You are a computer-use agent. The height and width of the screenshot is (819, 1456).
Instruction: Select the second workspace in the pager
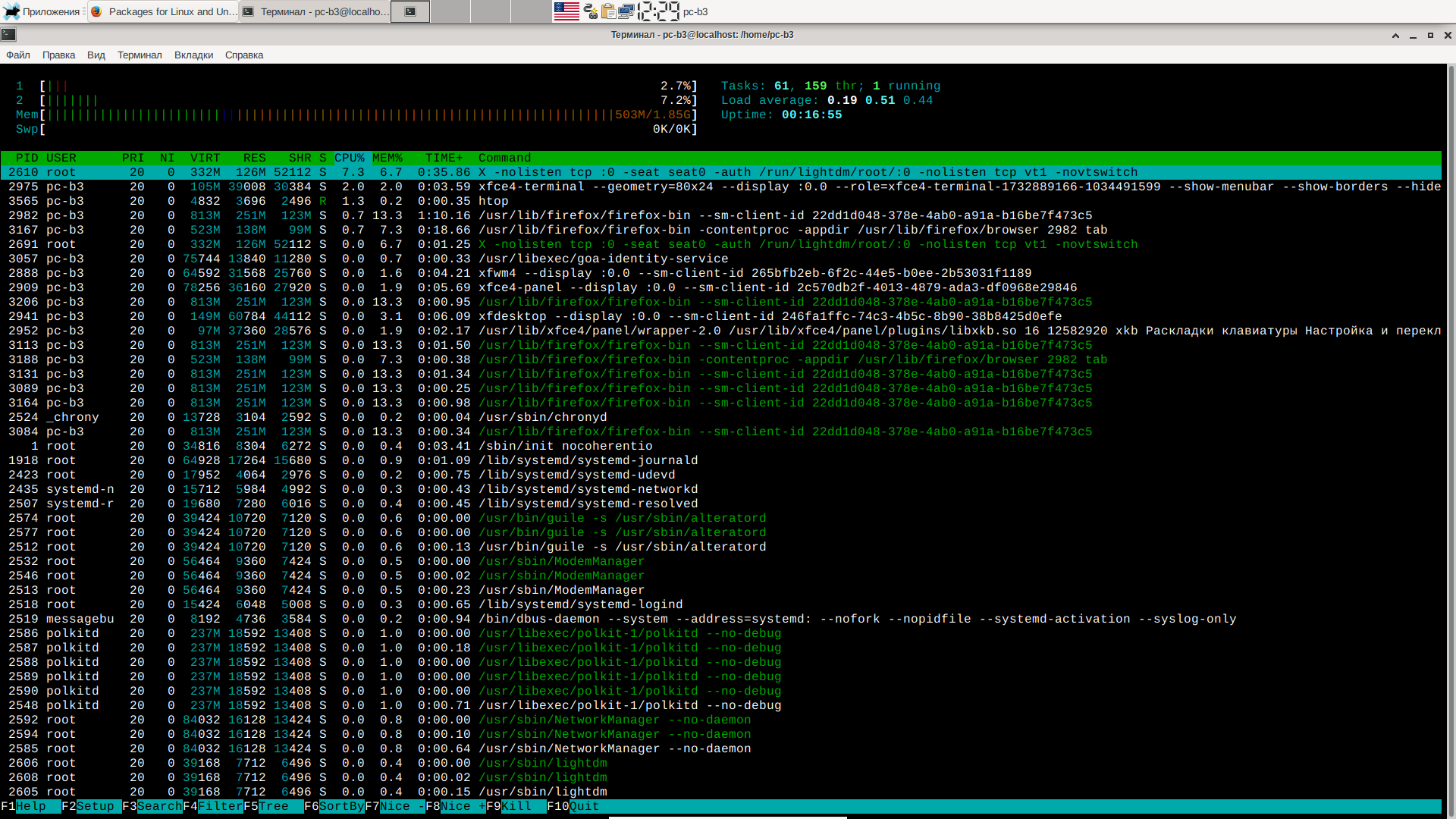[450, 11]
